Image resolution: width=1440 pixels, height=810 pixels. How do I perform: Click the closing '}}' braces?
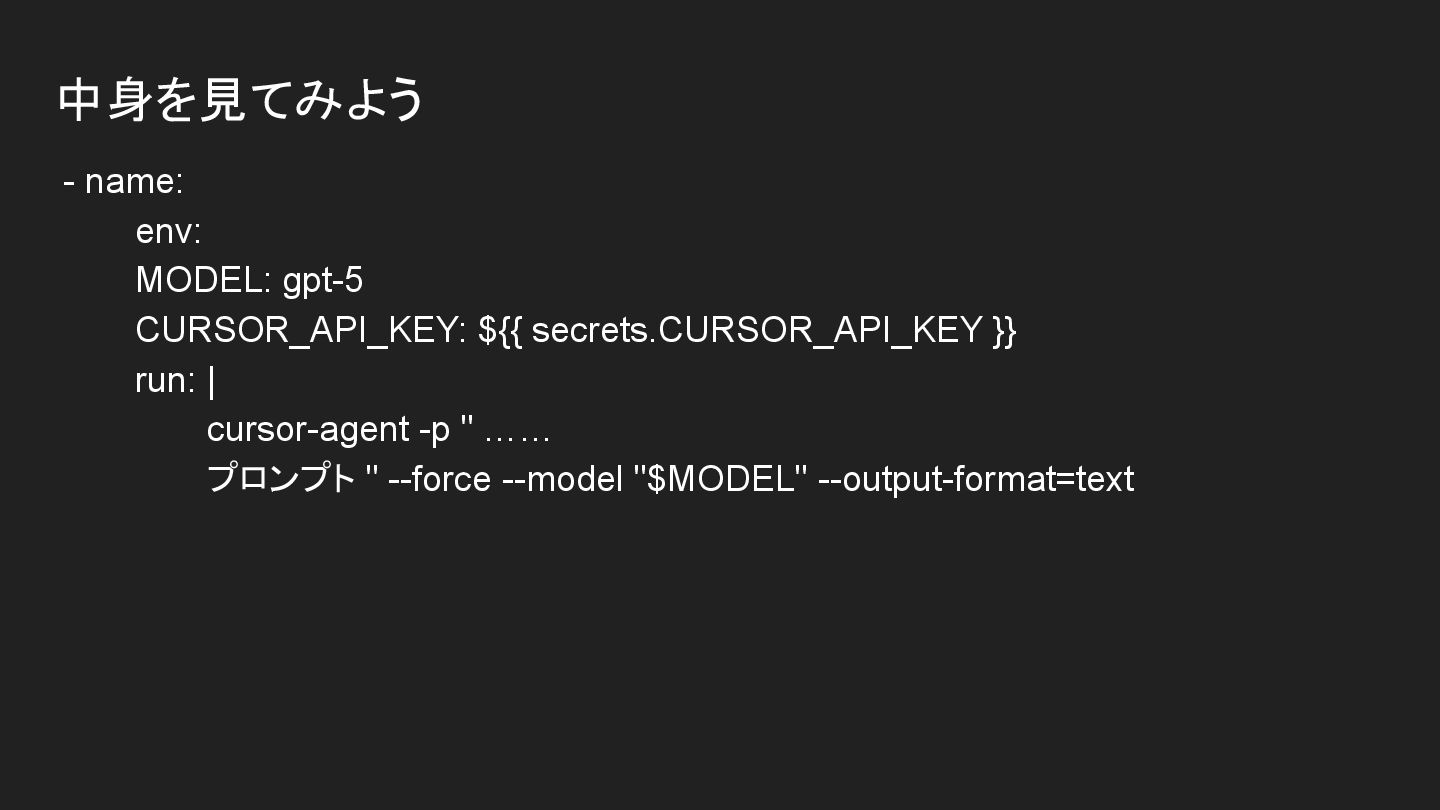[x=1004, y=330]
